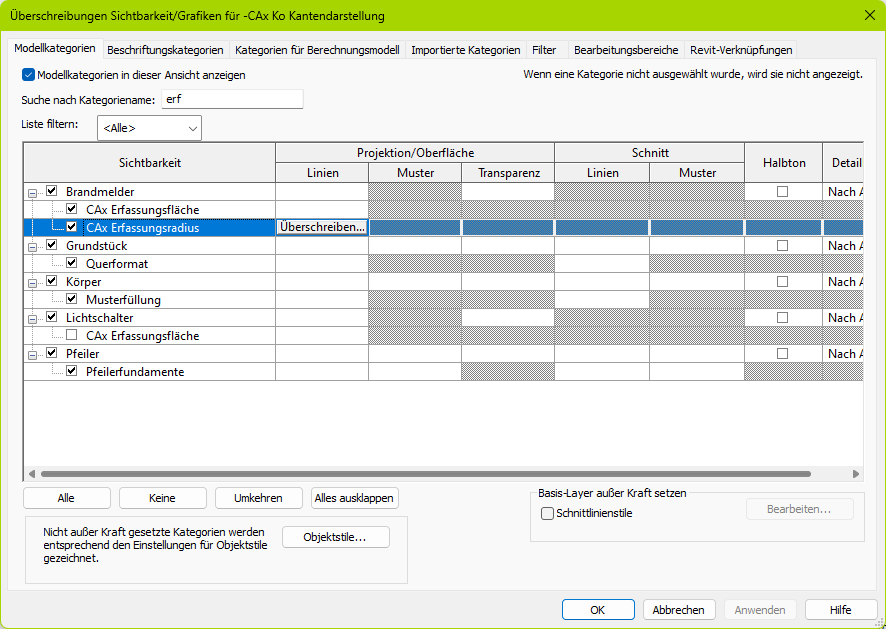Click the Alles ausklappen button
The width and height of the screenshot is (886, 629).
pyautogui.click(x=355, y=498)
